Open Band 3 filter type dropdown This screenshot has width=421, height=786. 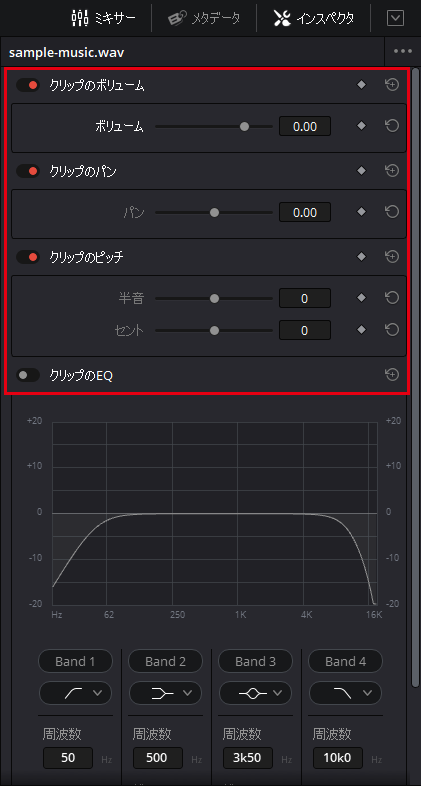(x=256, y=693)
